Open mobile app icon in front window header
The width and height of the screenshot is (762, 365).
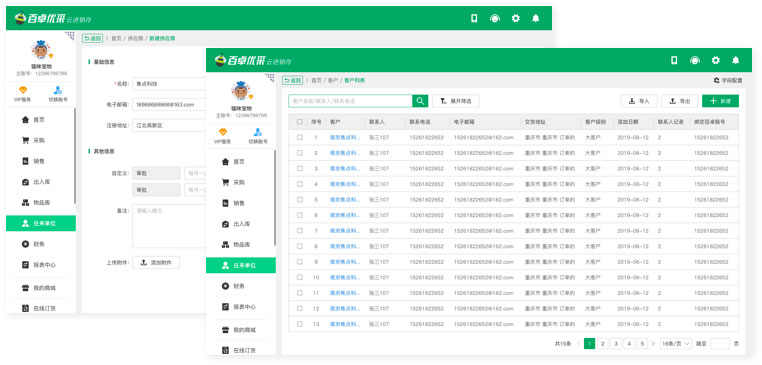point(674,60)
